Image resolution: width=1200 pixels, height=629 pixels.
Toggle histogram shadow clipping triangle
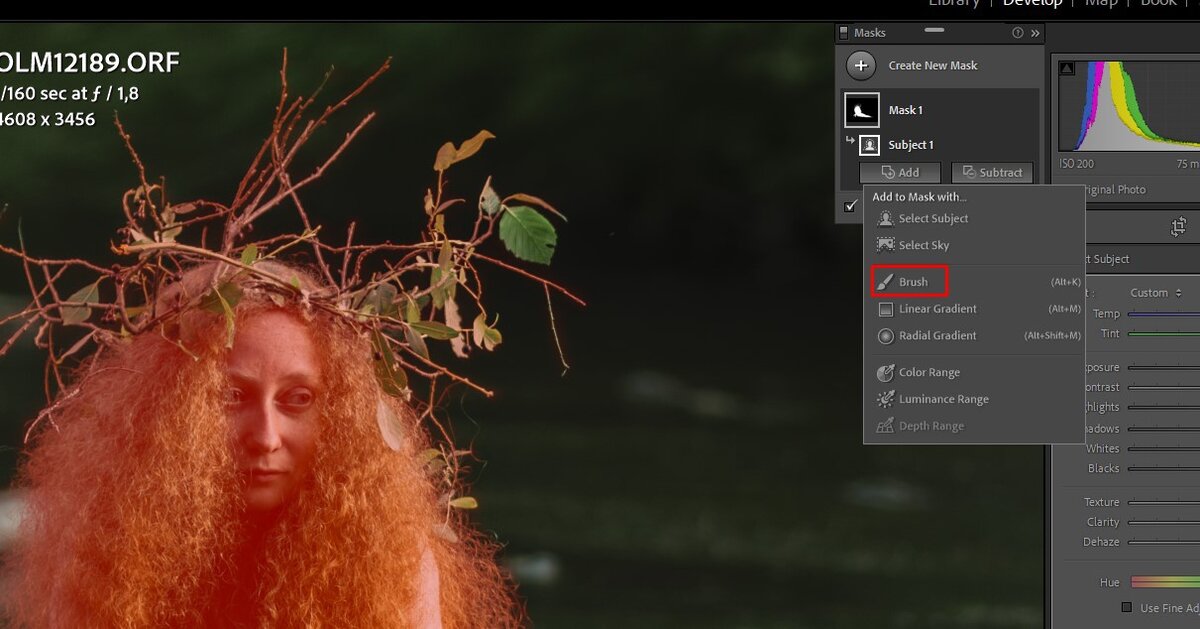tap(1067, 68)
